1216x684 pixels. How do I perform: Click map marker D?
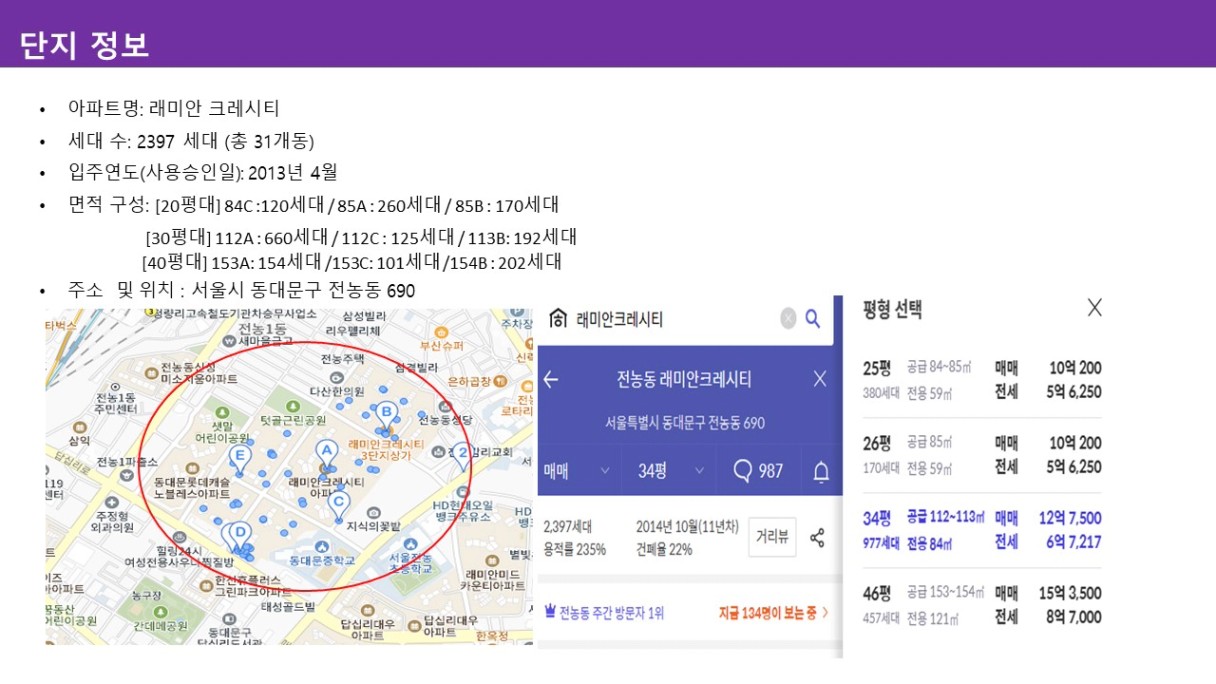(240, 535)
